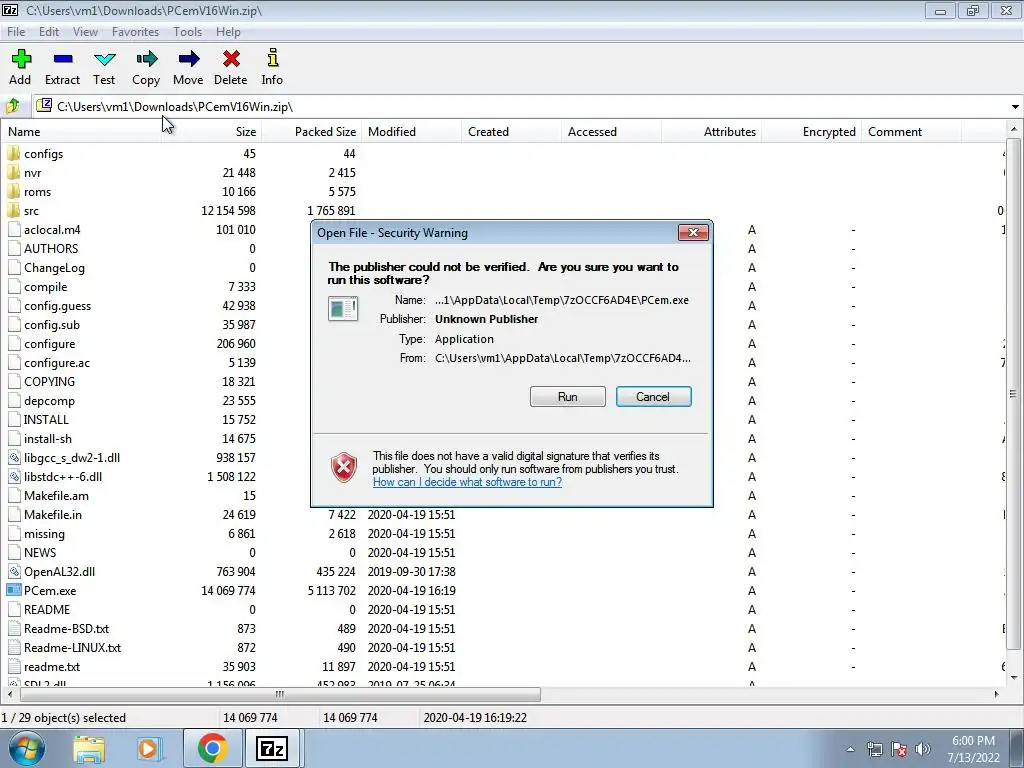Select libgcc_s_dw2-1.dll file icon

(14, 457)
